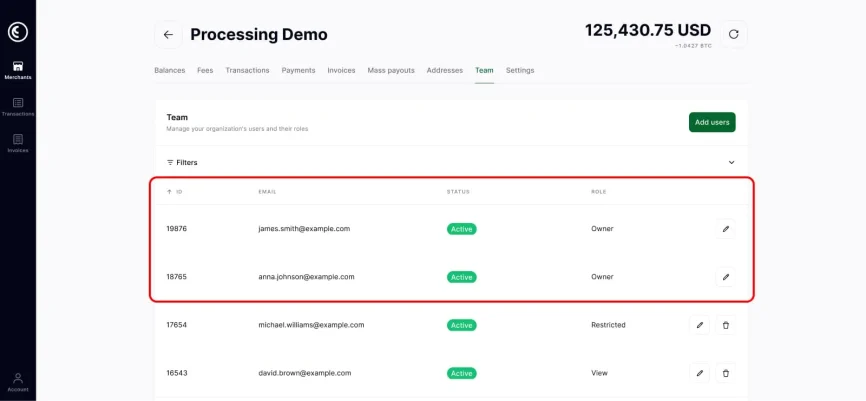Screen dimensions: 866x401
Task: Click the Active badge for james.smith
Action: (462, 229)
